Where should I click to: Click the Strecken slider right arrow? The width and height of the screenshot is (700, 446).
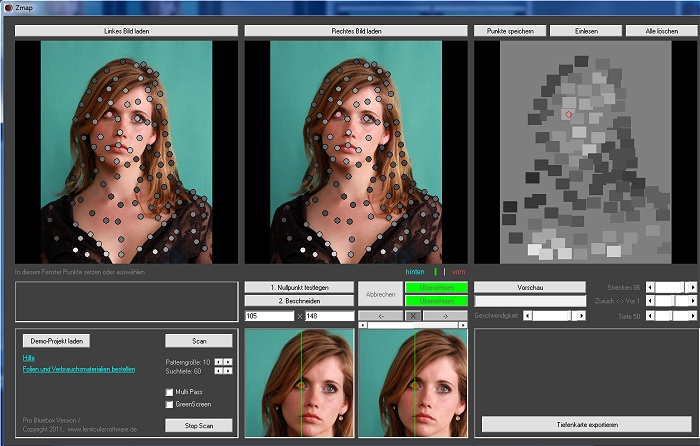coord(691,287)
